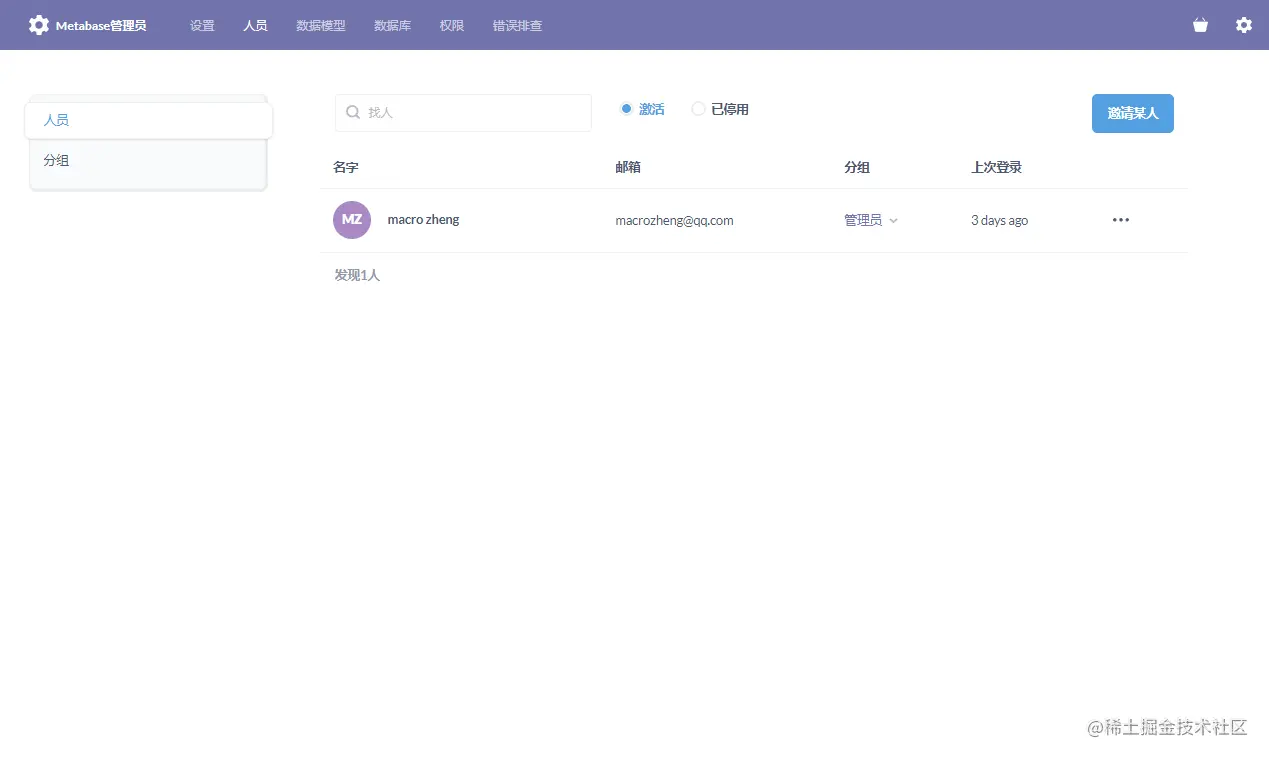Click the 发现1人 result count text
This screenshot has width=1269, height=759.
357,275
